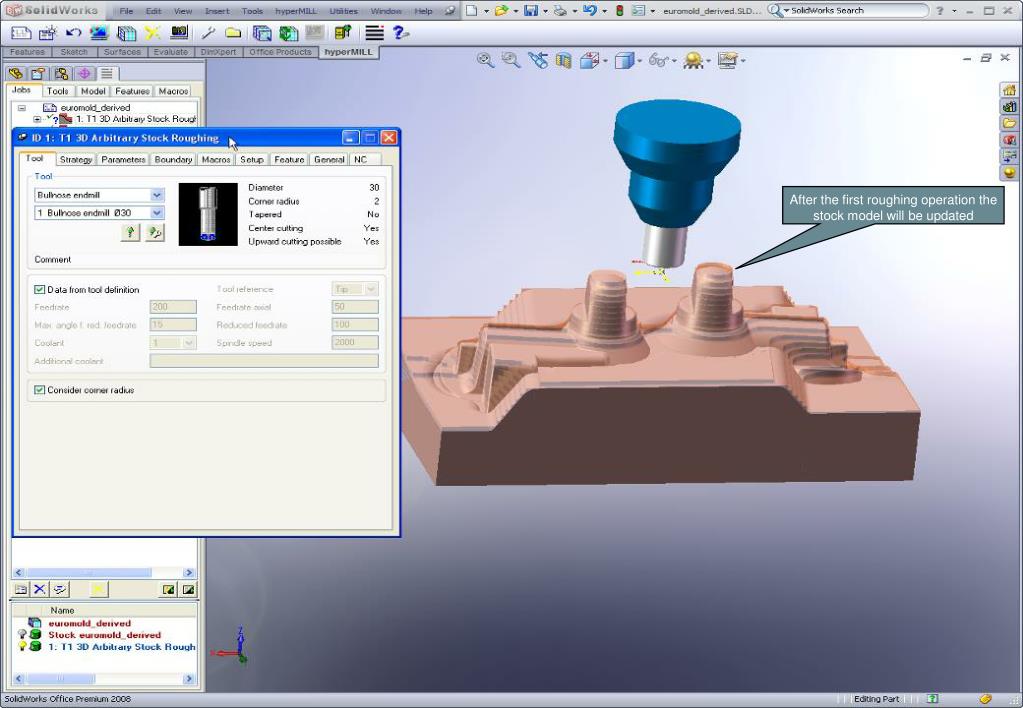Viewport: 1023px width, 708px height.
Task: Click the Additional coolant input field
Action: point(264,361)
